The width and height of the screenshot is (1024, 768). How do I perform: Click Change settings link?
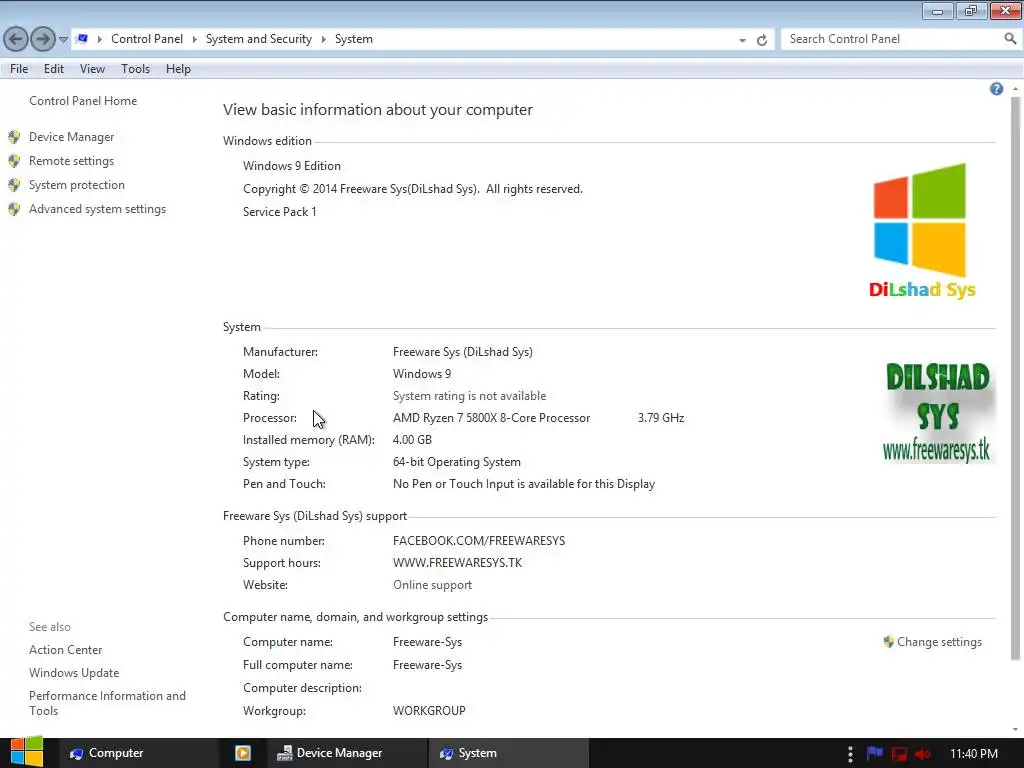[939, 642]
